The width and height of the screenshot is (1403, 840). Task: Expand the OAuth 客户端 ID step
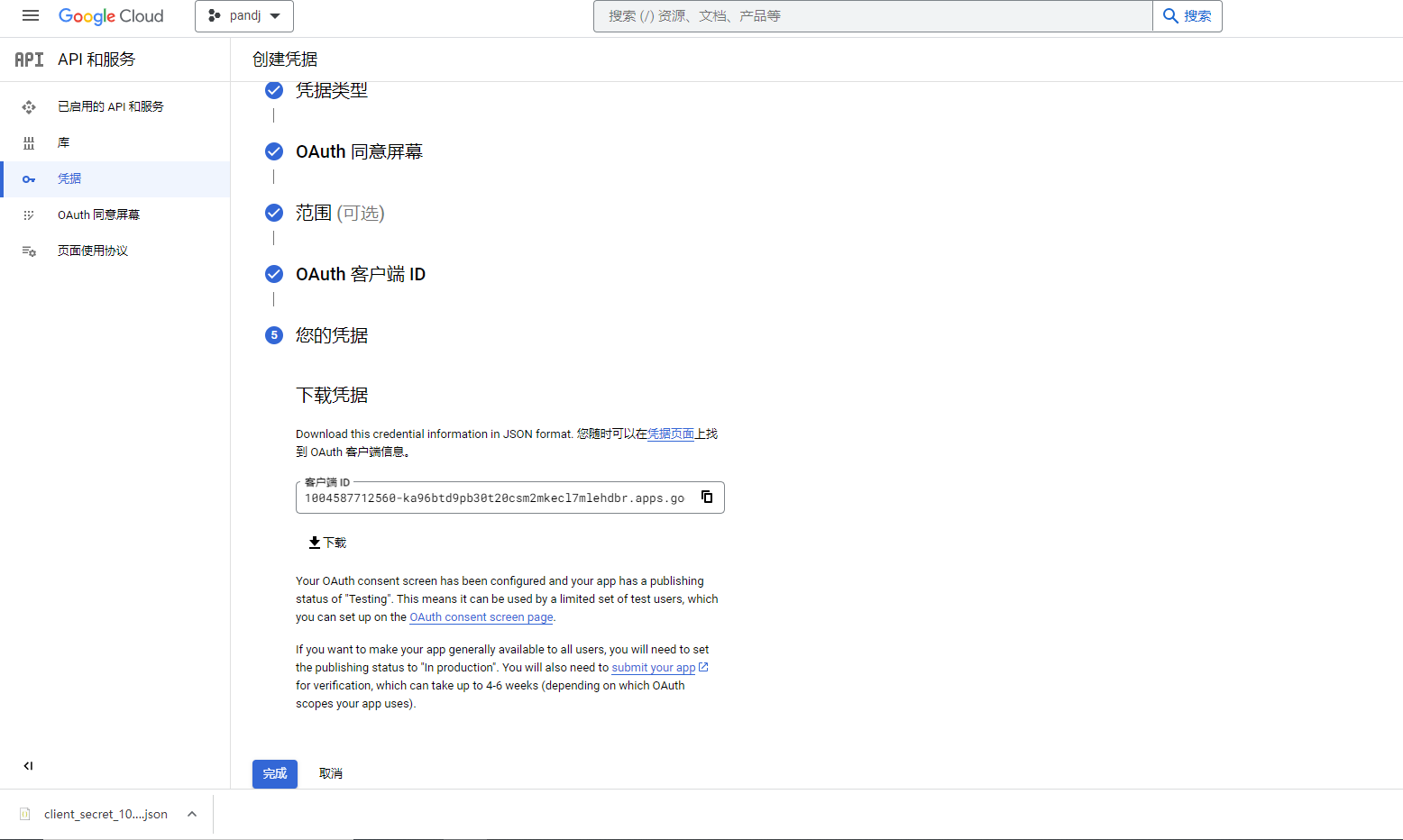pos(360,274)
